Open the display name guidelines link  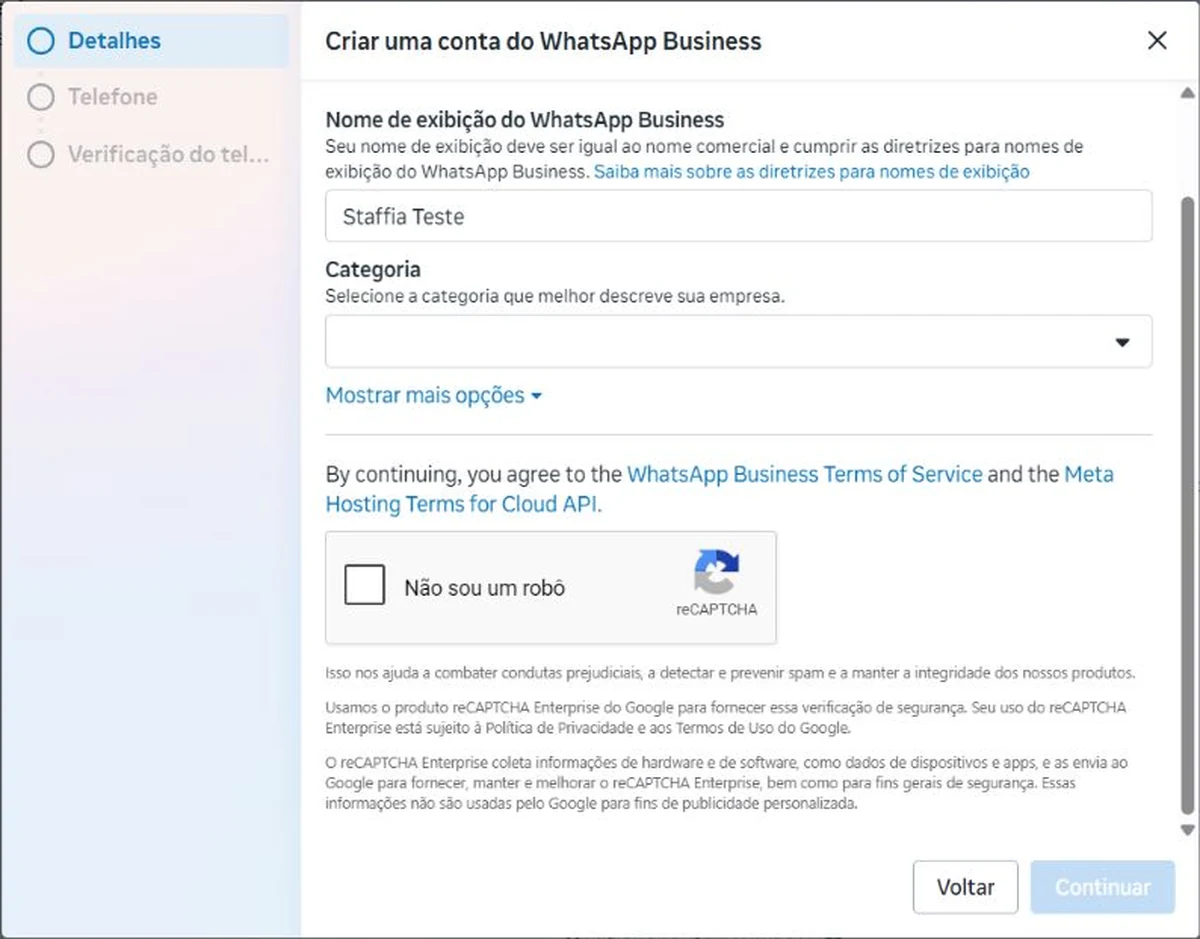pyautogui.click(x=812, y=171)
